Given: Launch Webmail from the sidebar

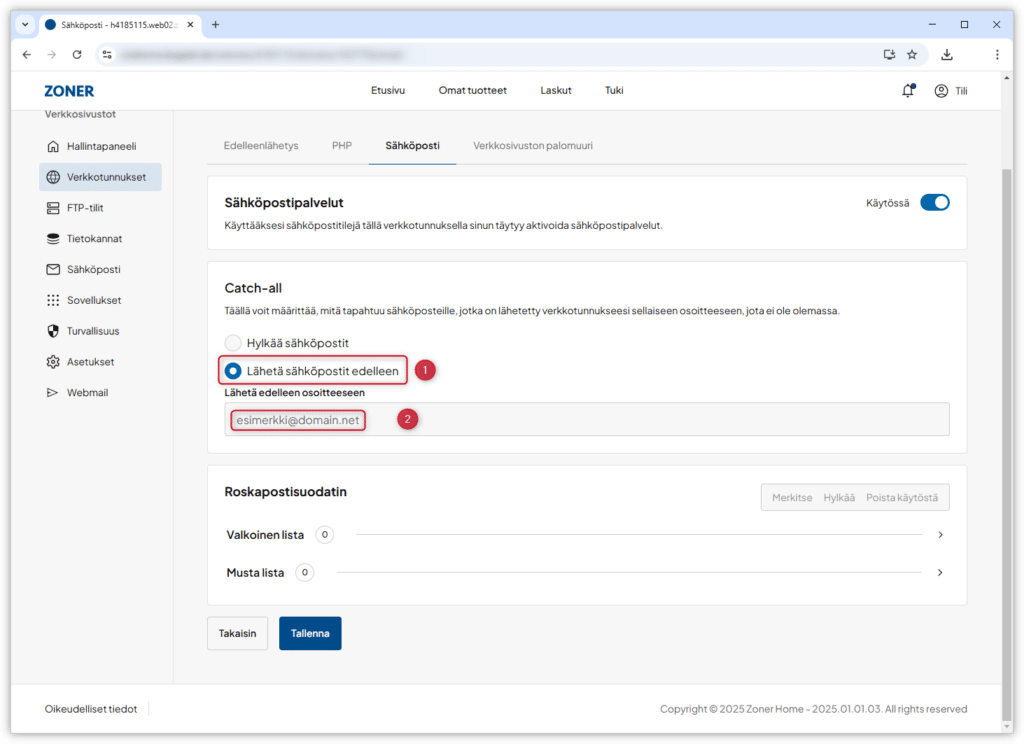Looking at the screenshot, I should (85, 392).
